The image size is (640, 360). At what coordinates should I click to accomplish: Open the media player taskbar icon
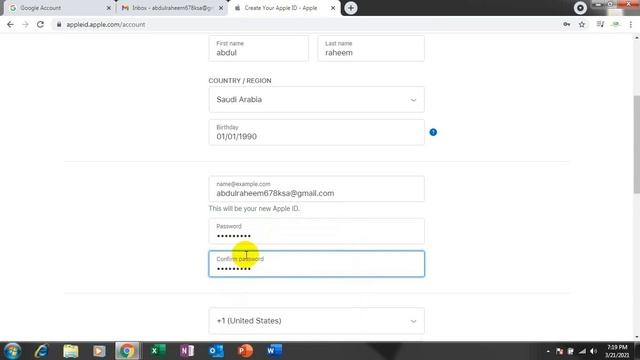[x=99, y=351]
